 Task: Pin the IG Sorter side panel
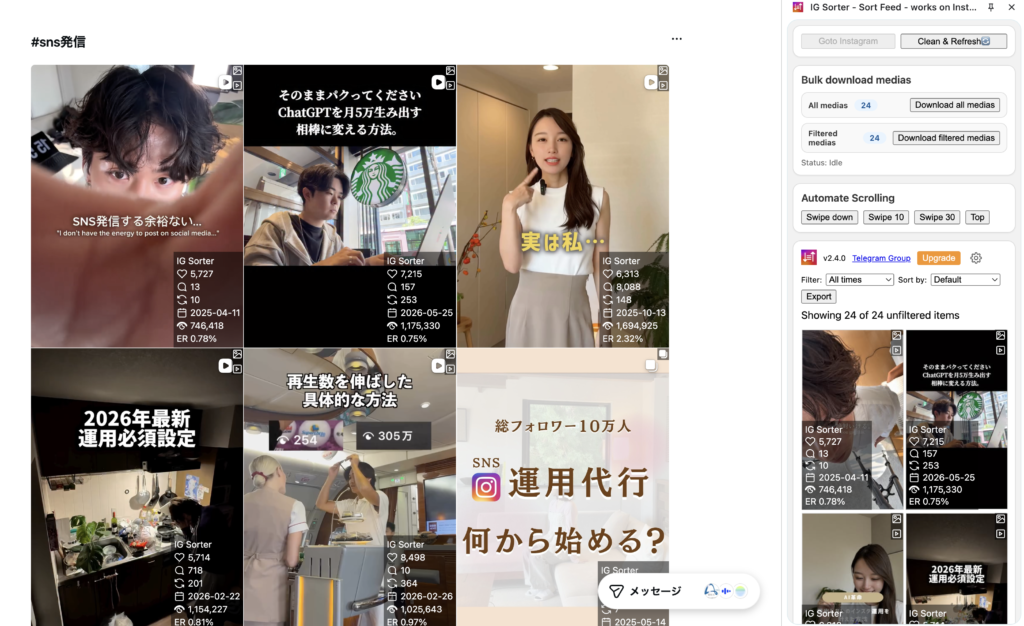[991, 7]
